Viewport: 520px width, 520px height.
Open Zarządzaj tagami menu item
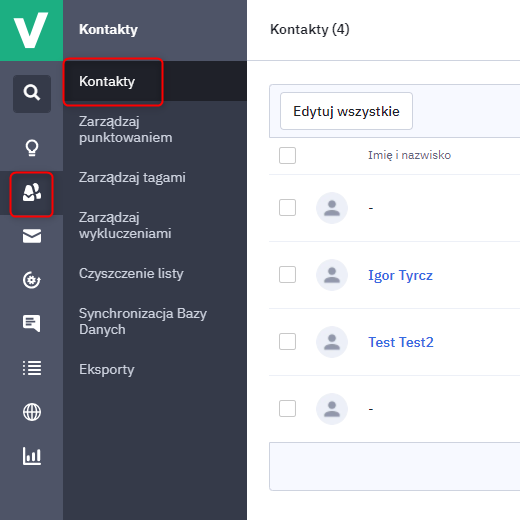point(132,178)
